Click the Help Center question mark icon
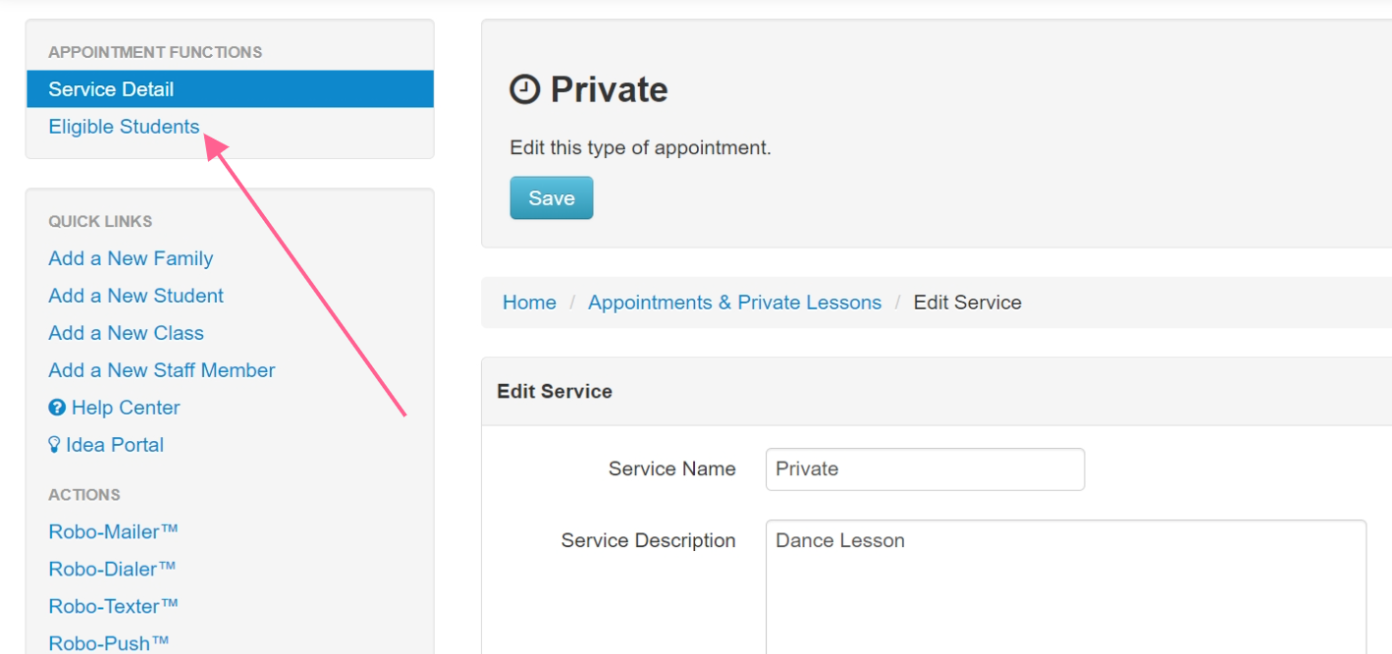The height and width of the screenshot is (654, 1392). click(57, 408)
